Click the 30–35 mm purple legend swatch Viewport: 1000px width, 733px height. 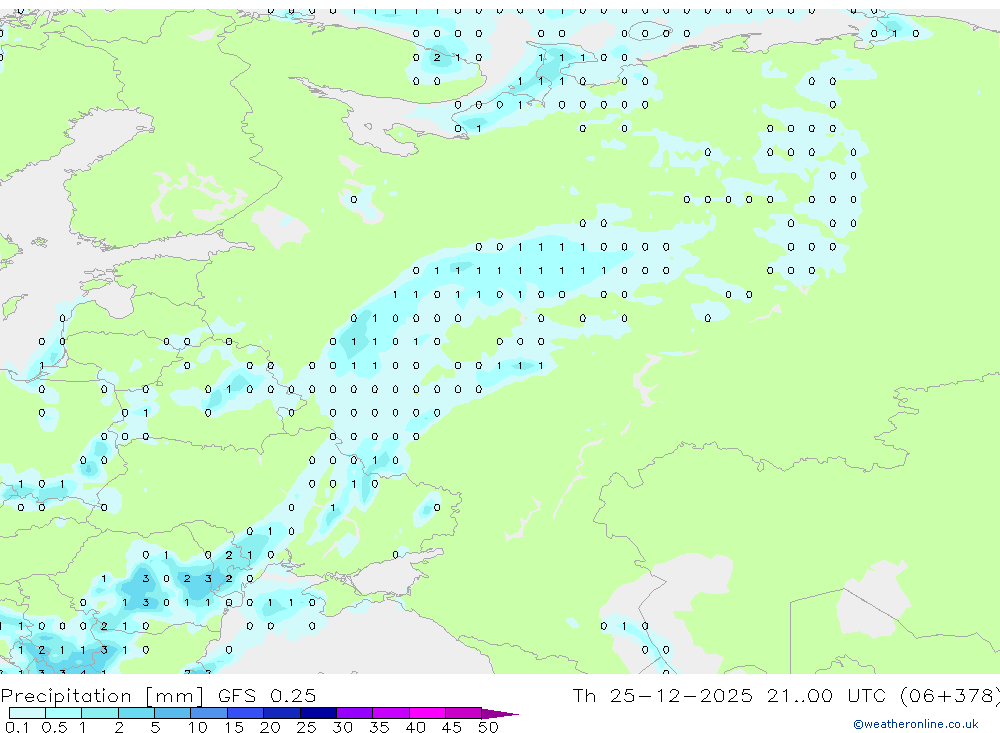tap(355, 713)
